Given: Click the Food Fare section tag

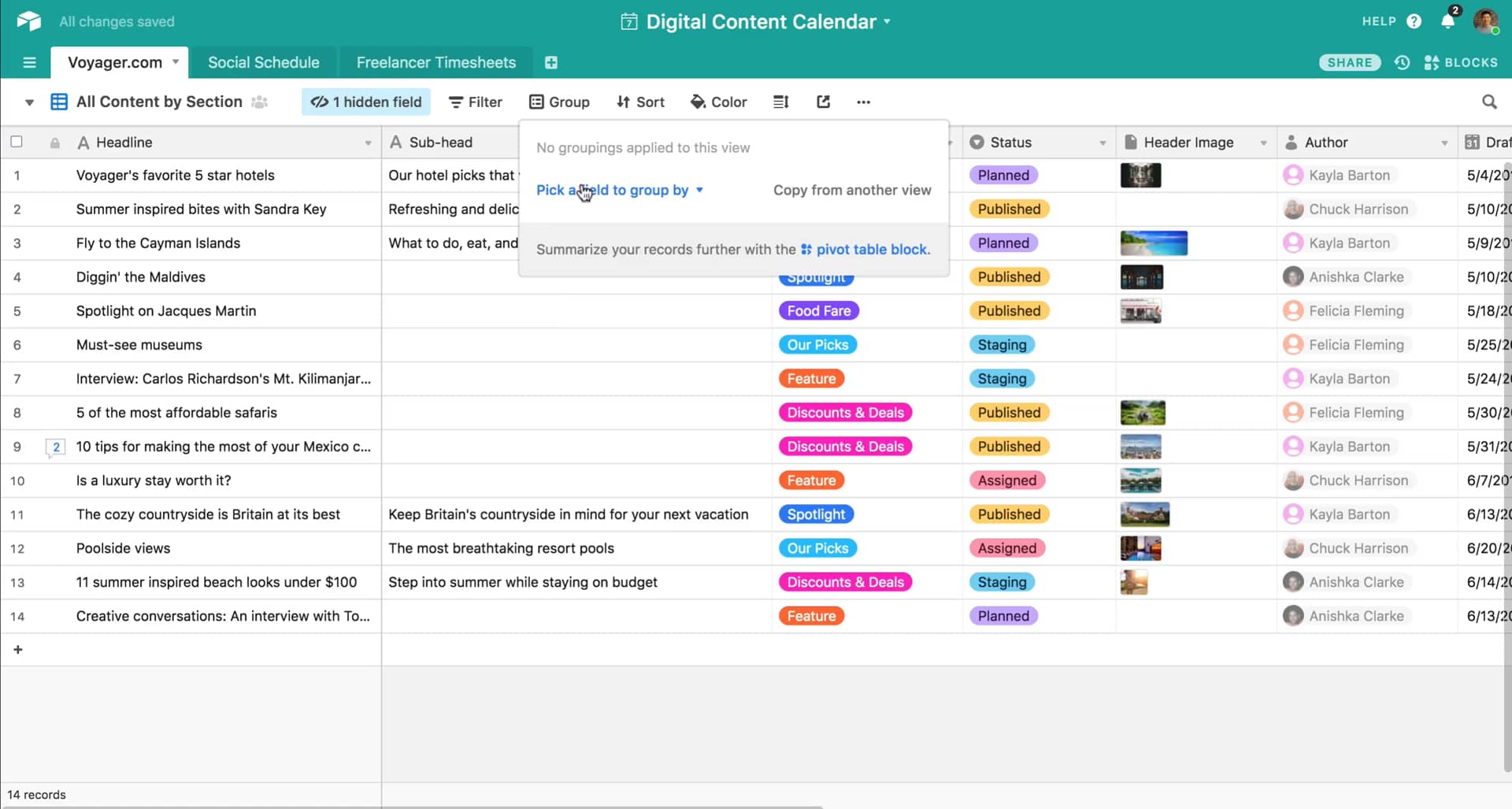Looking at the screenshot, I should pos(818,310).
